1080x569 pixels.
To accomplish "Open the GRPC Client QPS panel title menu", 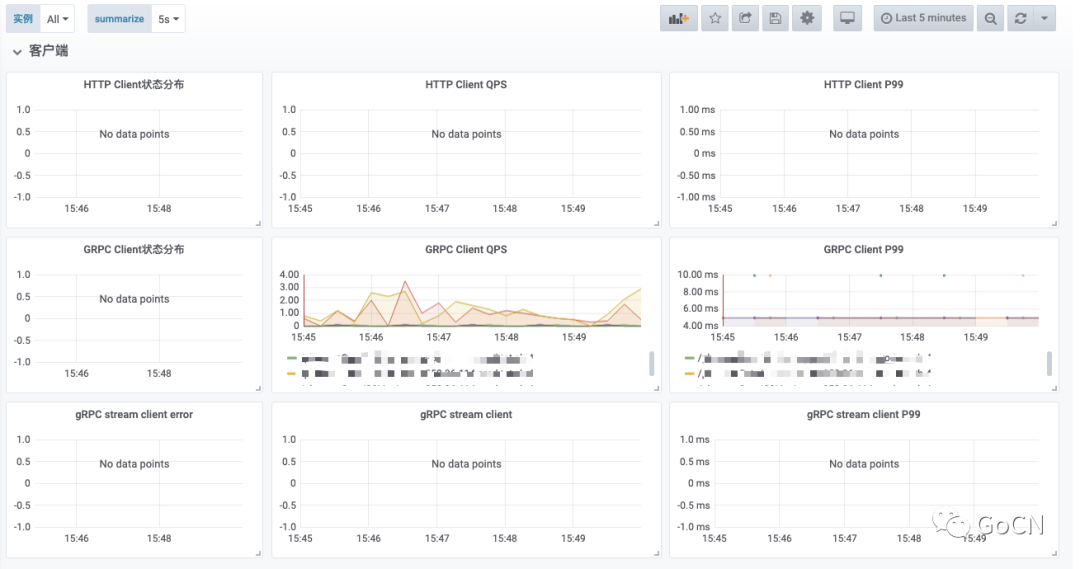I will pos(466,249).
